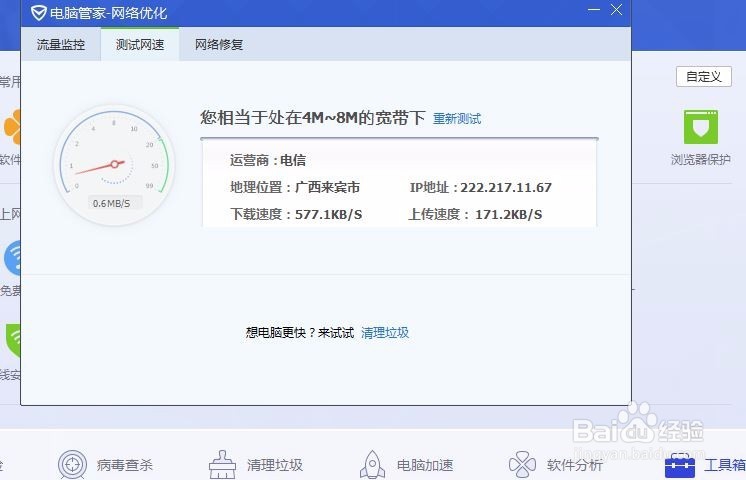746x480 pixels.
Task: Click the 软件分析 clover icon
Action: tap(522, 464)
